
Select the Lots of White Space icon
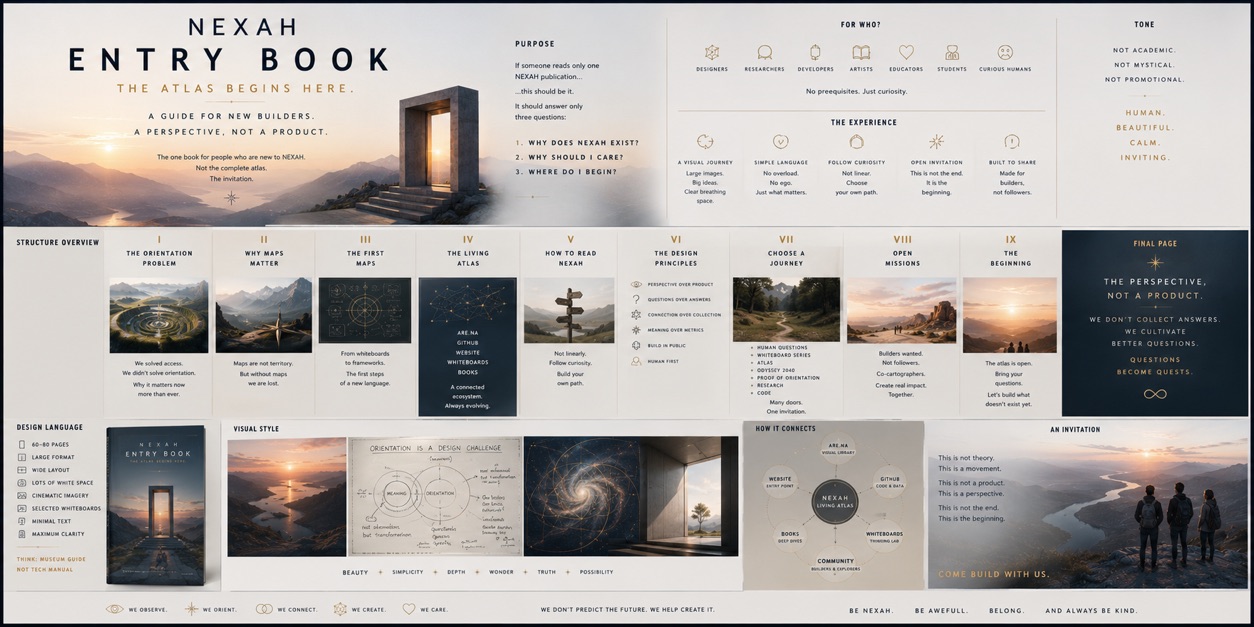tap(22, 482)
